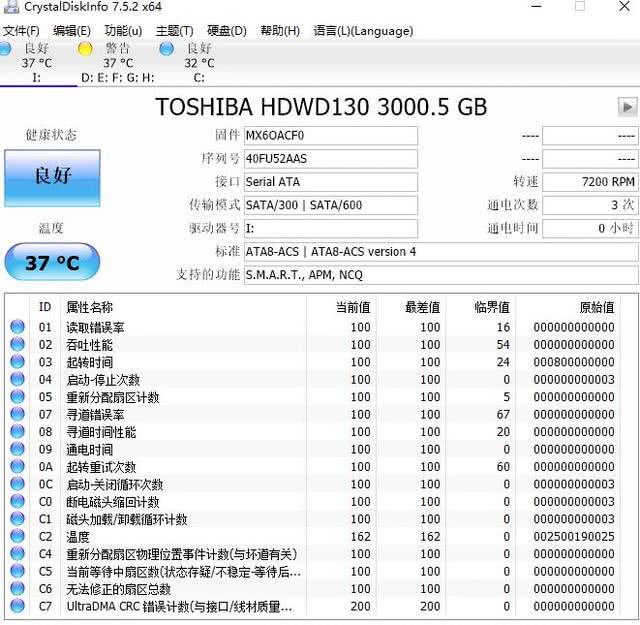Click the yellow warning orb for drive D:
The height and width of the screenshot is (625, 640).
85,49
